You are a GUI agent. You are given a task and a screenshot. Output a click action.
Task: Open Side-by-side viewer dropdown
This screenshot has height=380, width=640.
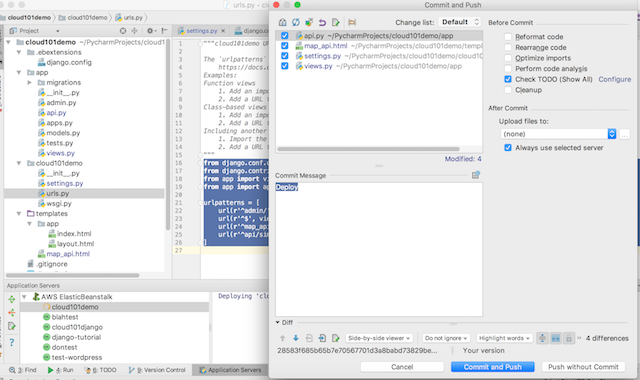pyautogui.click(x=379, y=338)
